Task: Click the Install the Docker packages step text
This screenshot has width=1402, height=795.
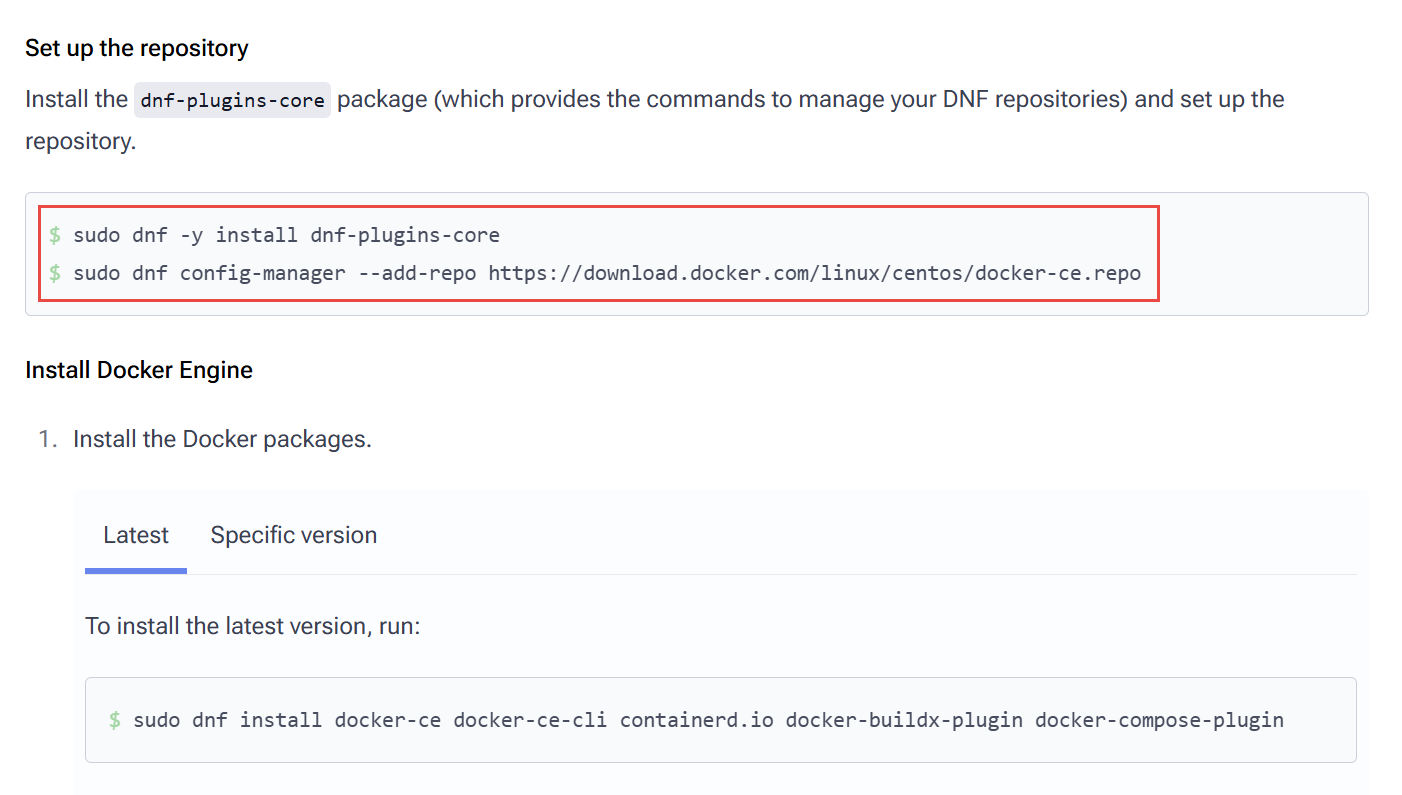Action: click(222, 439)
